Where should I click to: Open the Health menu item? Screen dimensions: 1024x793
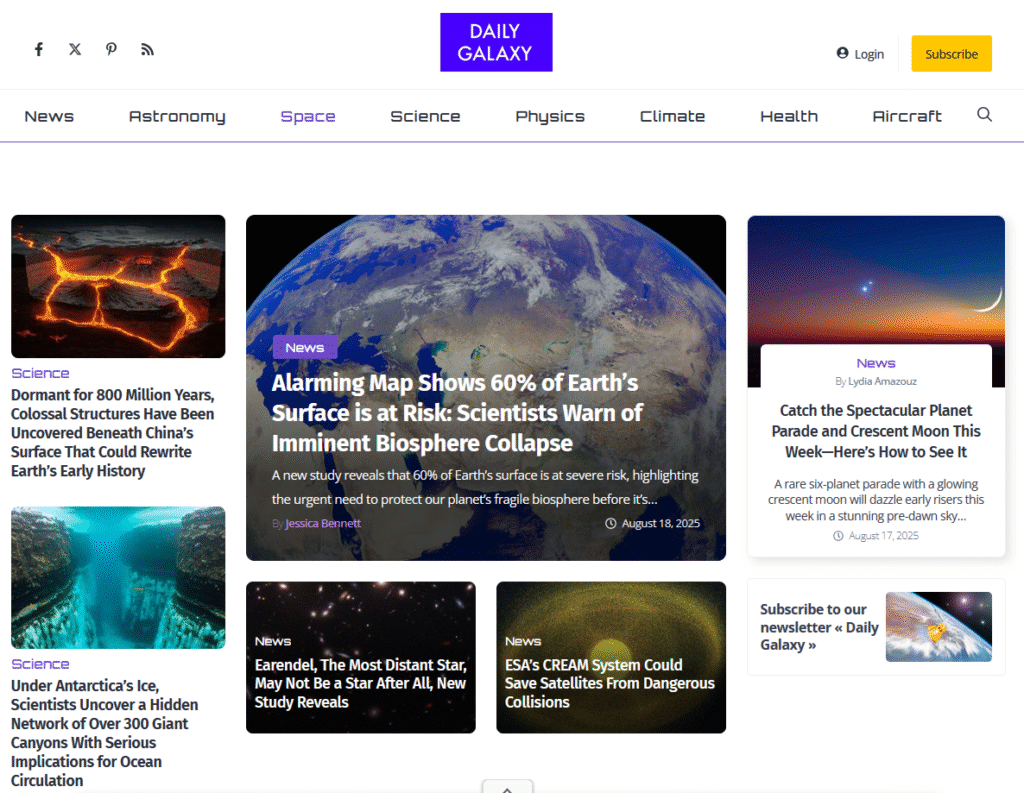point(789,116)
